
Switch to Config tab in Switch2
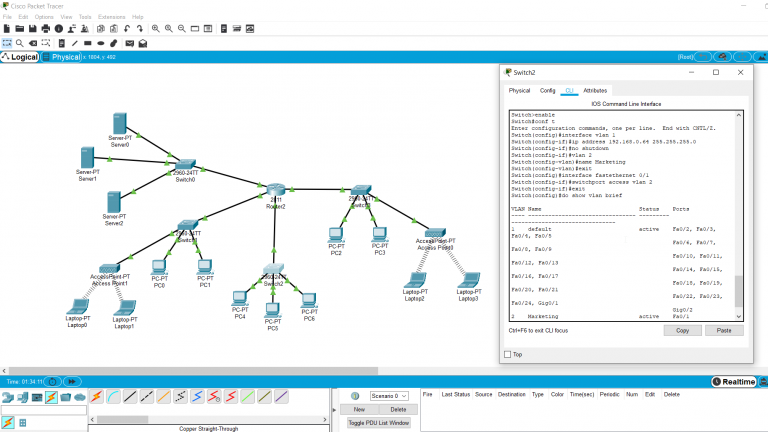tap(548, 91)
